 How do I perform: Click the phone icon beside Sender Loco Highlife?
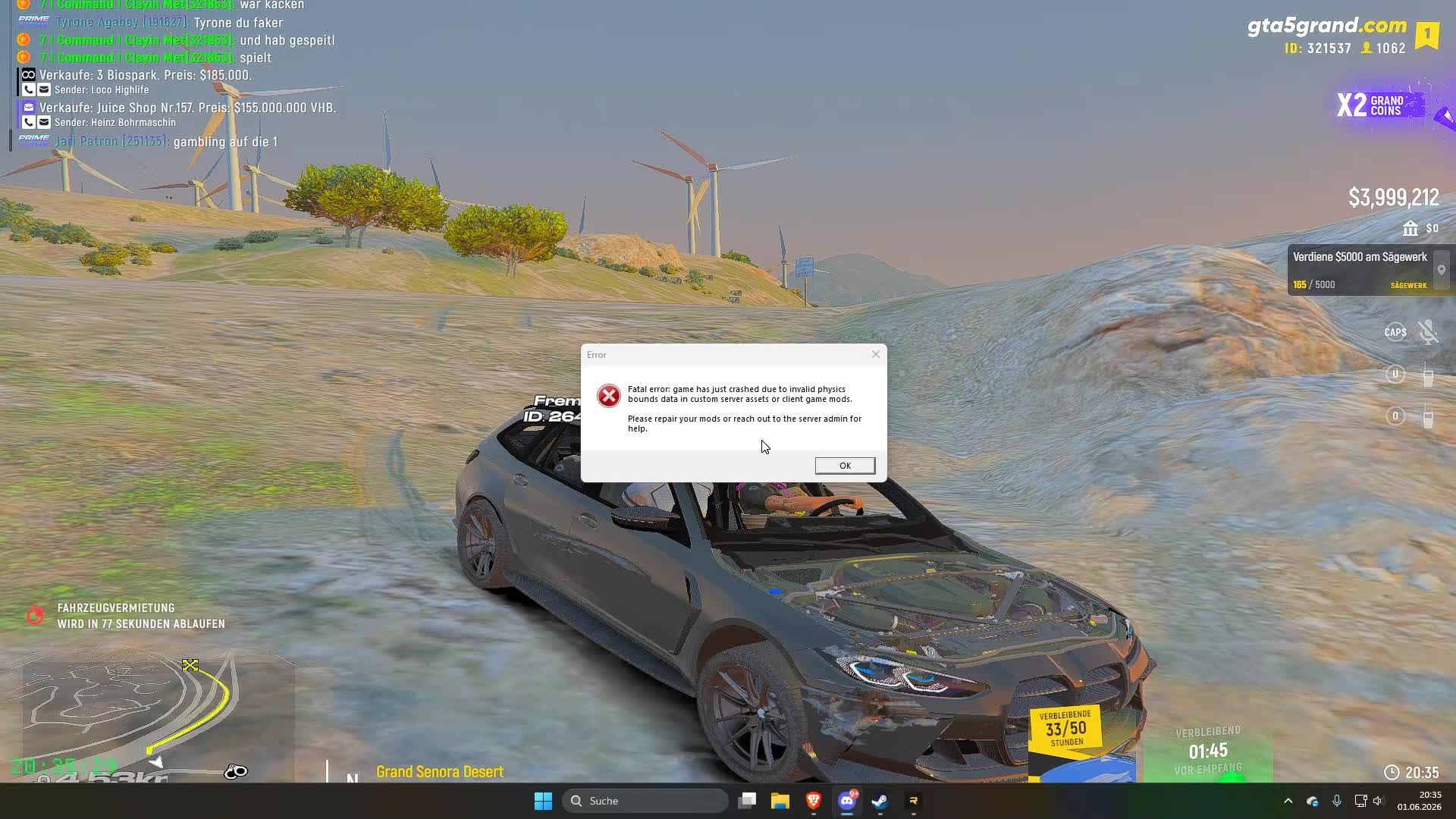[28, 89]
